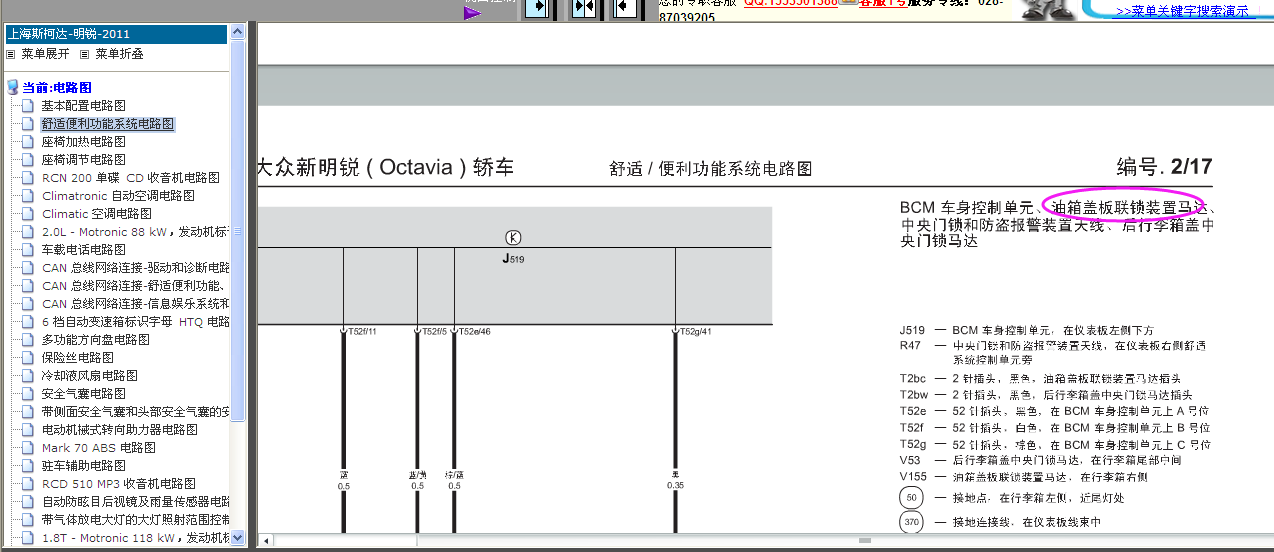
Task: Click the circled 370 ground connection symbol
Action: [x=910, y=522]
